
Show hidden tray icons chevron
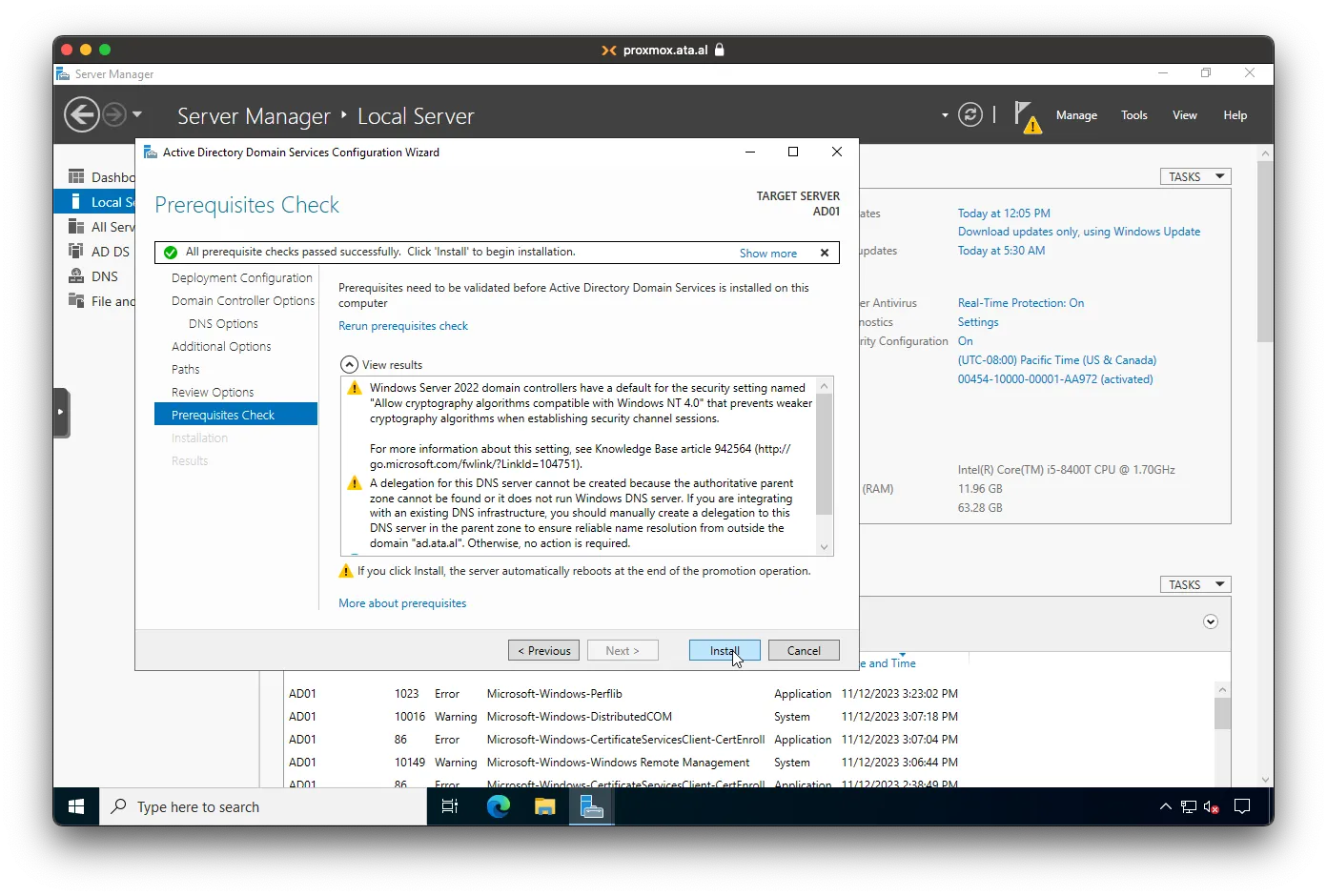1165,806
